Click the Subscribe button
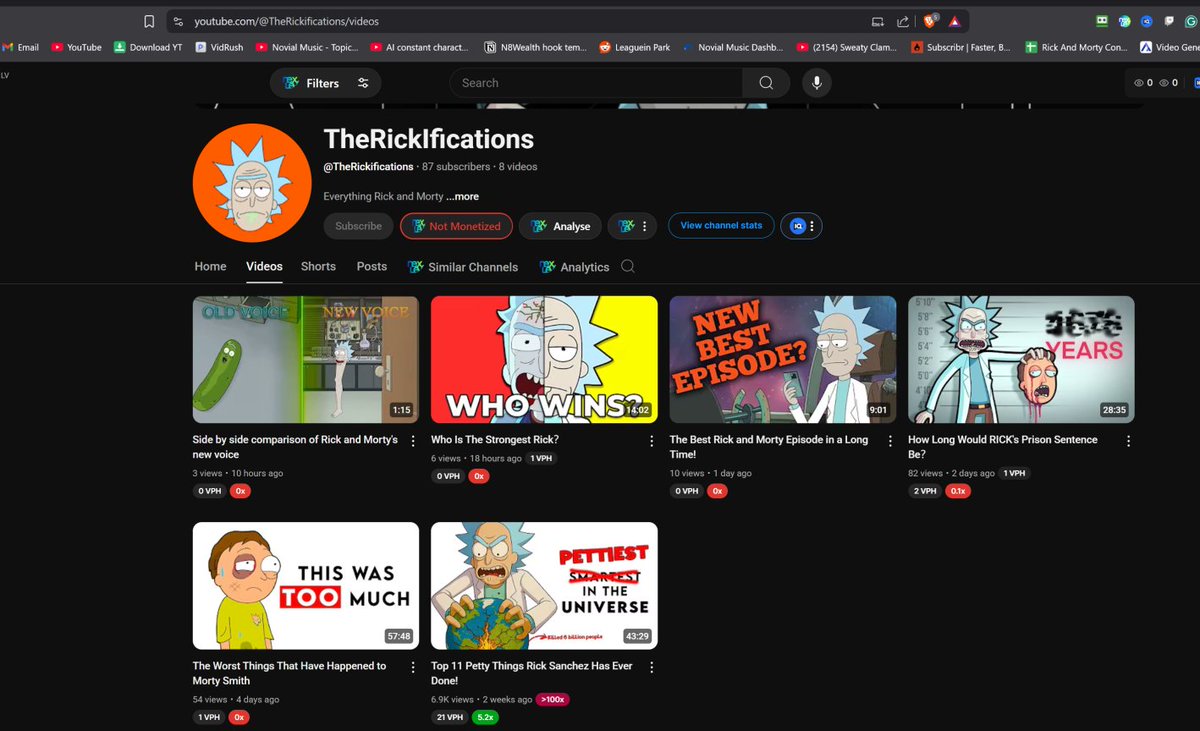The height and width of the screenshot is (731, 1200). pyautogui.click(x=358, y=226)
